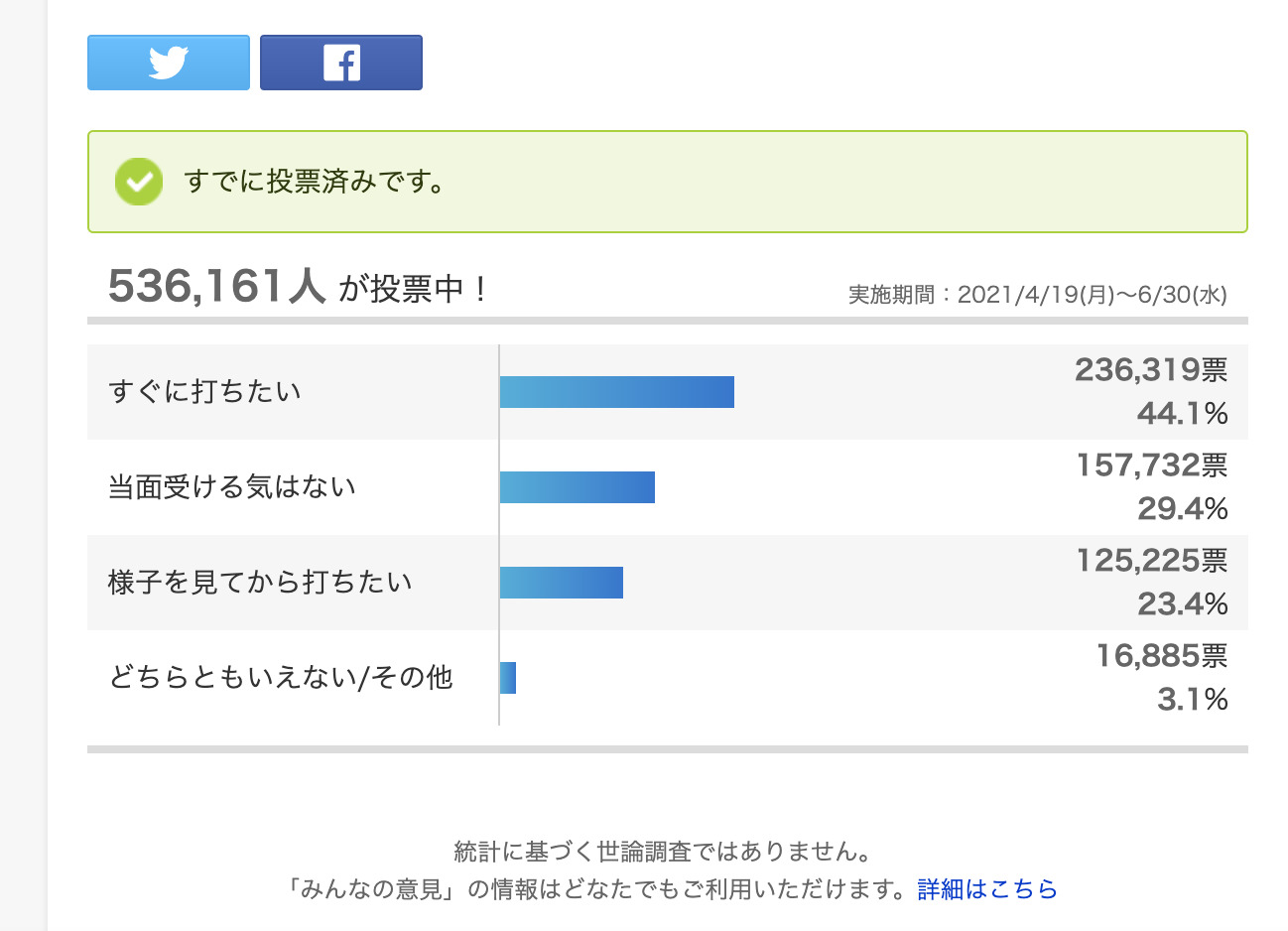Viewport: 1288px width, 931px height.
Task: Select the どちらともいえない/その他 option label
Action: click(x=281, y=678)
